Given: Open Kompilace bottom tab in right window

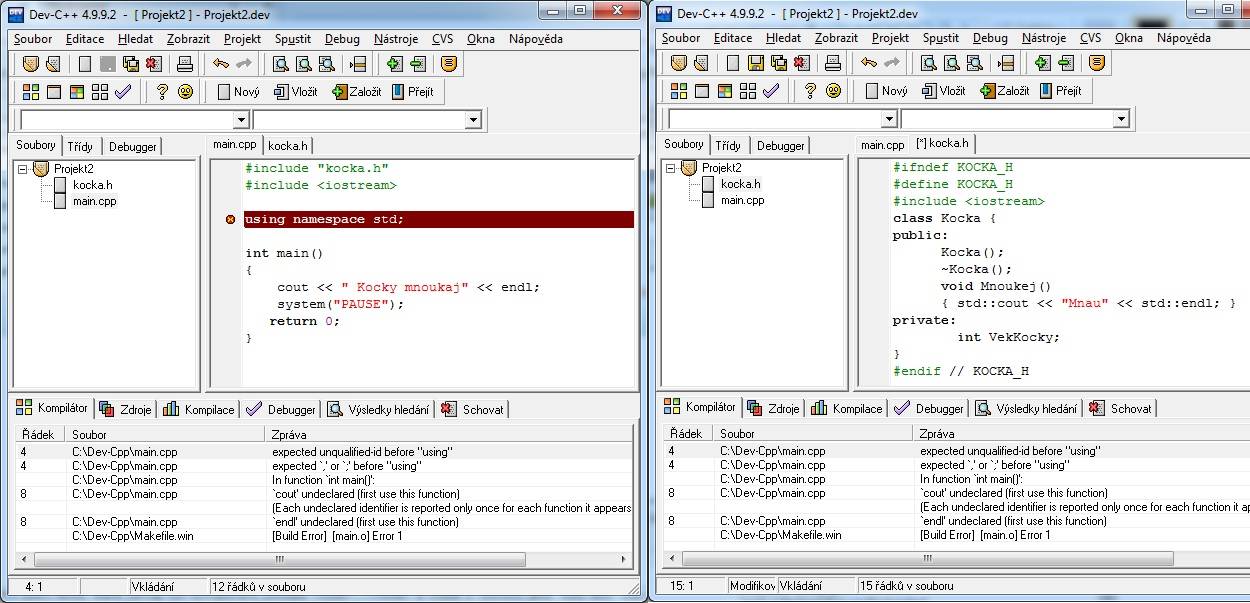Looking at the screenshot, I should pyautogui.click(x=847, y=408).
